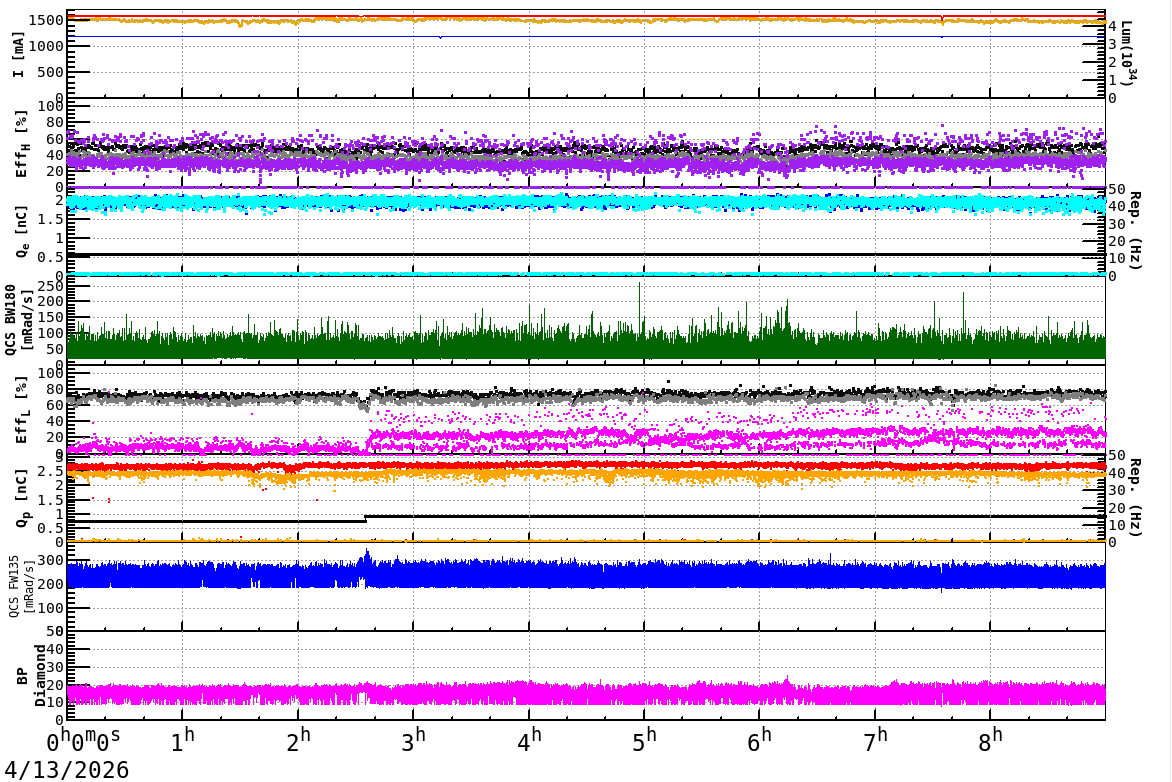Select the "300" tick on the QCS FW135 axis
Viewport: 1172px width, 782px height.
[x=50, y=561]
